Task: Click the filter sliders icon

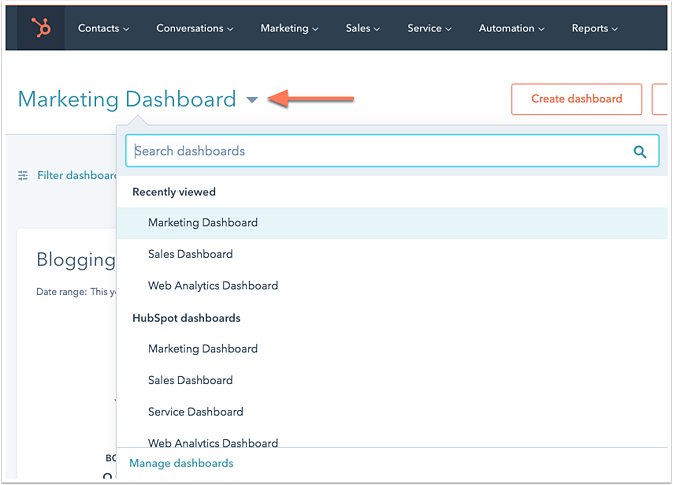Action: tap(23, 175)
